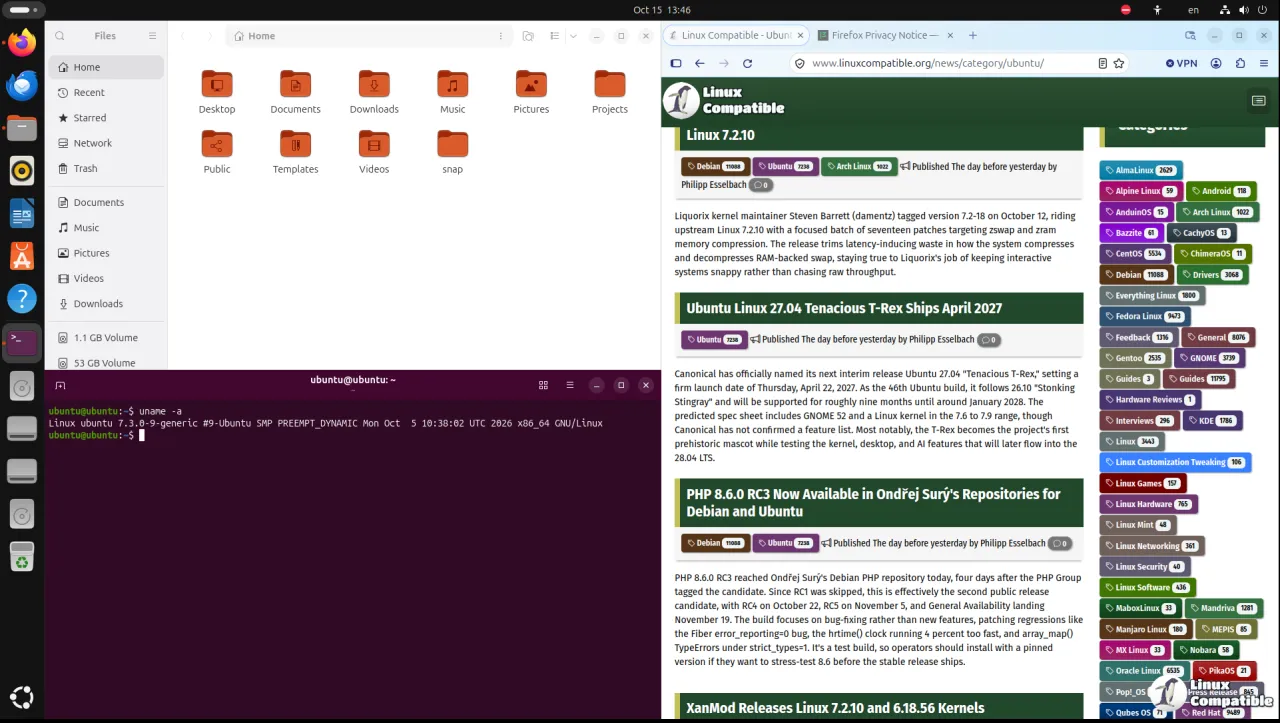Select Trash in the Files sidebar
Viewport: 1280px width, 723px height.
point(106,168)
